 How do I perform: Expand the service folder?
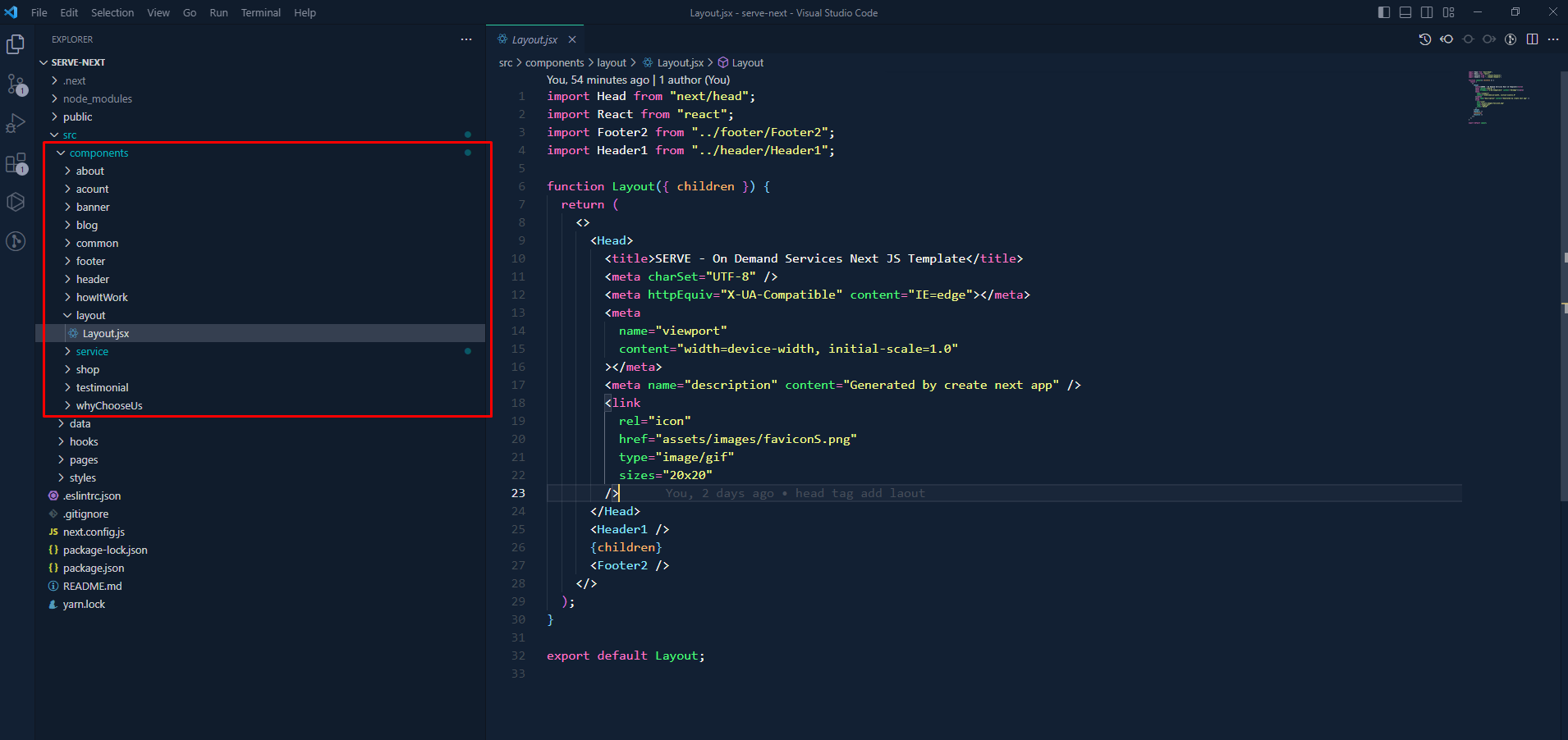260,351
